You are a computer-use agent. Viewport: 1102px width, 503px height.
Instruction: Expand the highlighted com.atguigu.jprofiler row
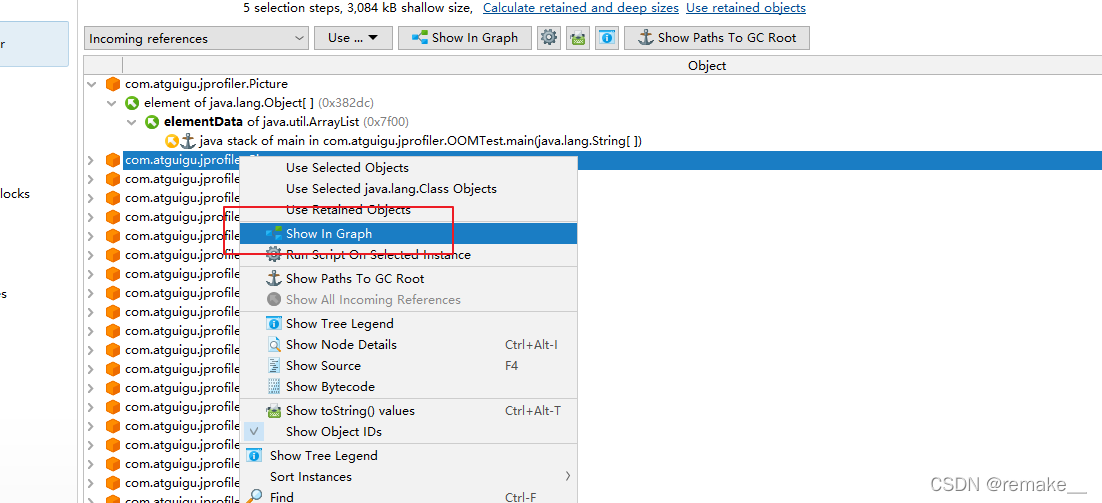91,160
